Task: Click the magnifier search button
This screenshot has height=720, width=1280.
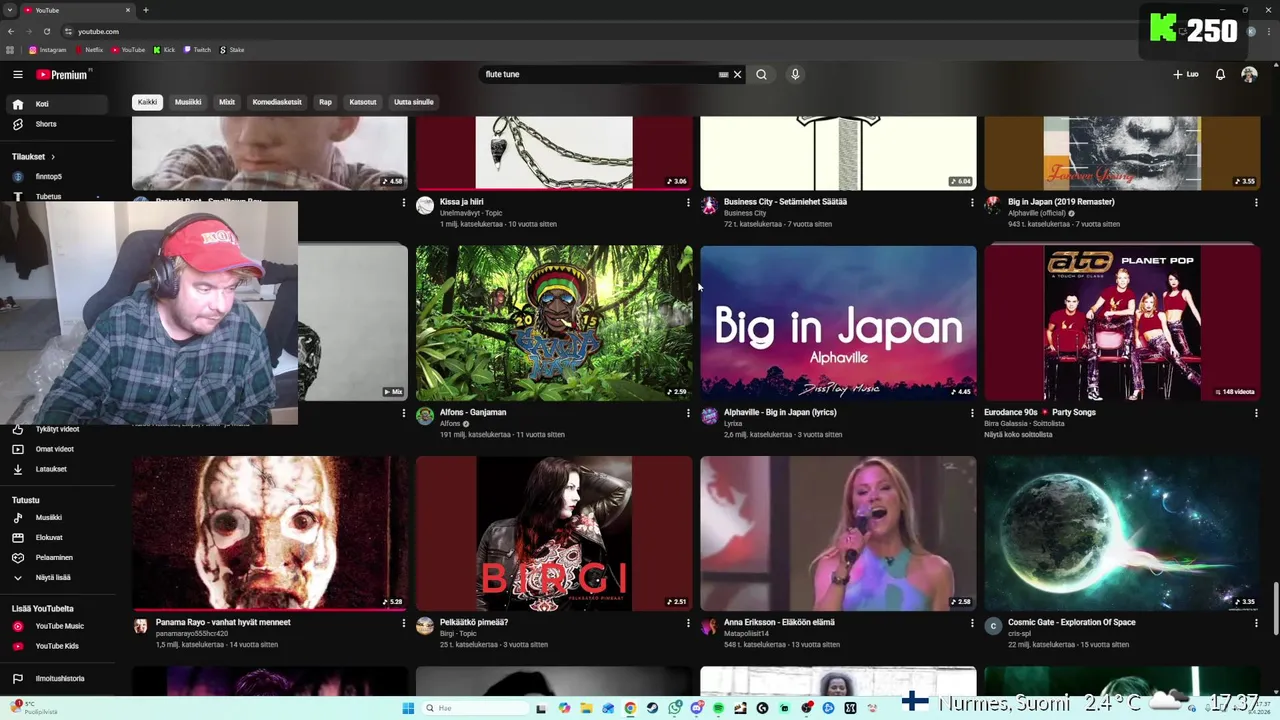Action: pos(761,74)
